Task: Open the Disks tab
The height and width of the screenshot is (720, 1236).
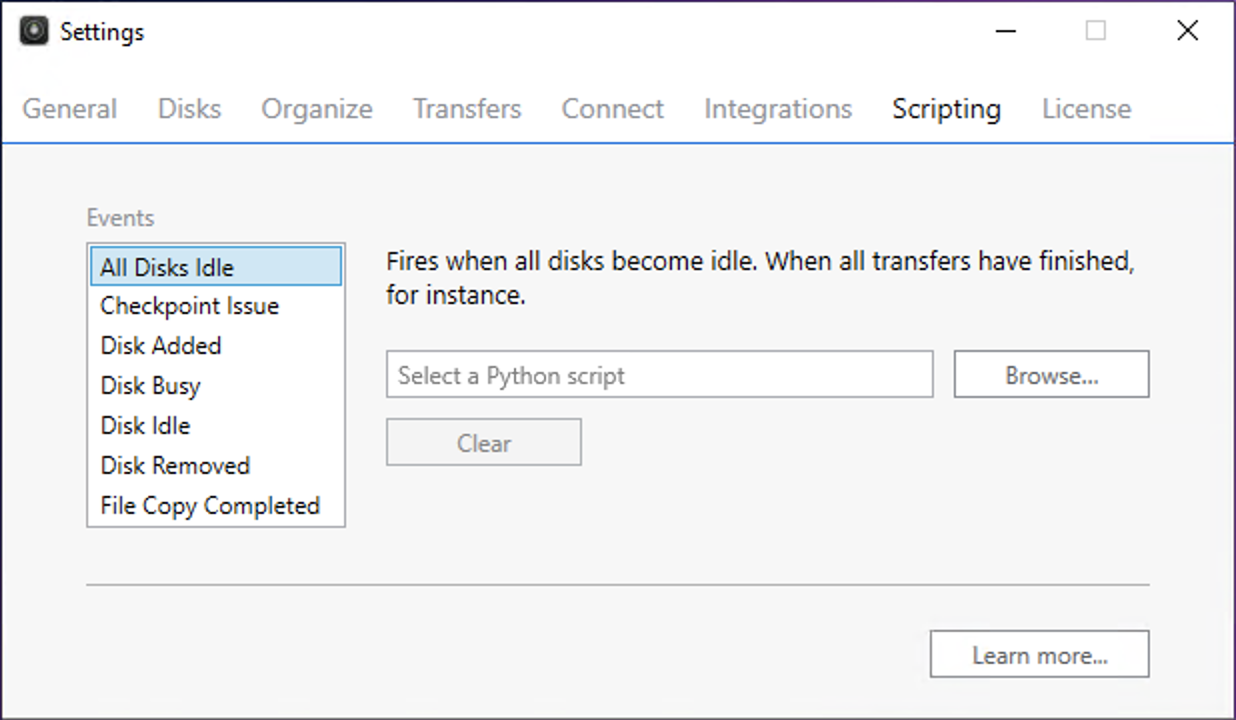Action: coord(189,109)
